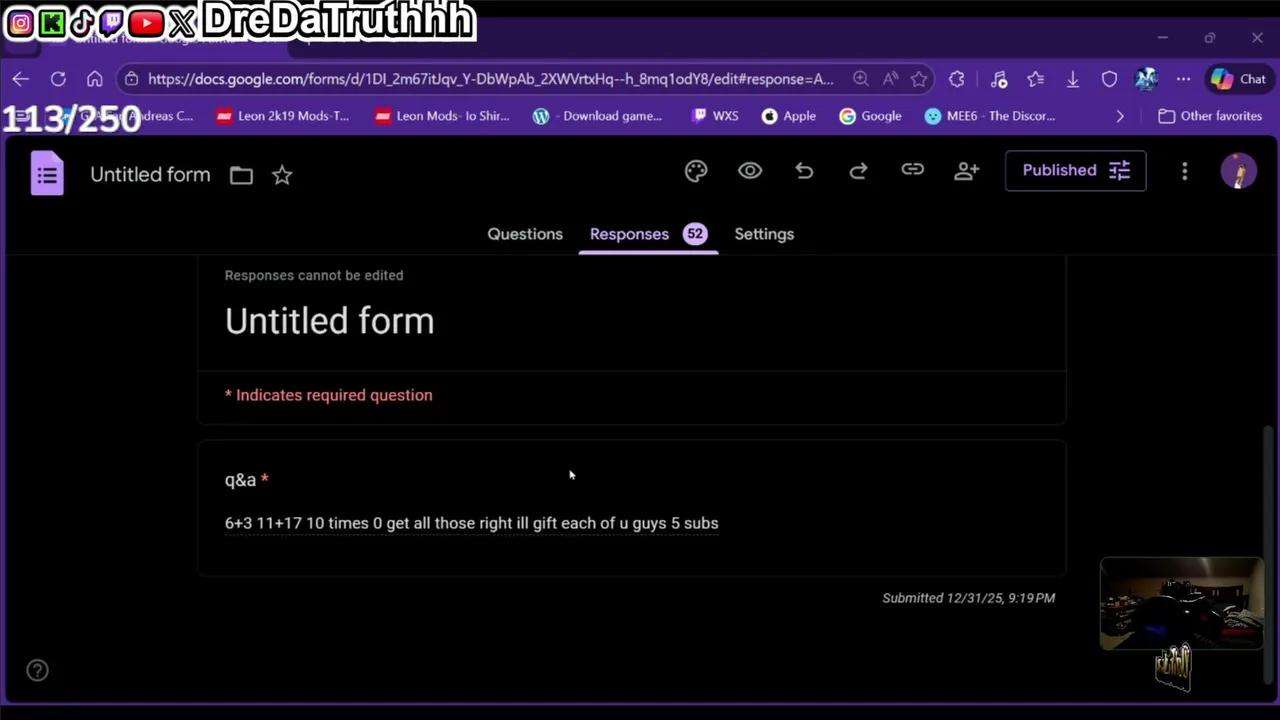Image resolution: width=1280 pixels, height=720 pixels.
Task: Open the browser Extensions menu
Action: tap(957, 79)
